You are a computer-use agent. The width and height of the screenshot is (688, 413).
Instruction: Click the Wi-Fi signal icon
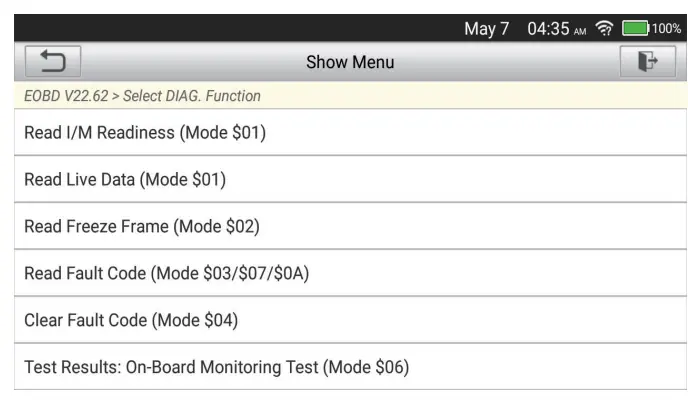(604, 29)
